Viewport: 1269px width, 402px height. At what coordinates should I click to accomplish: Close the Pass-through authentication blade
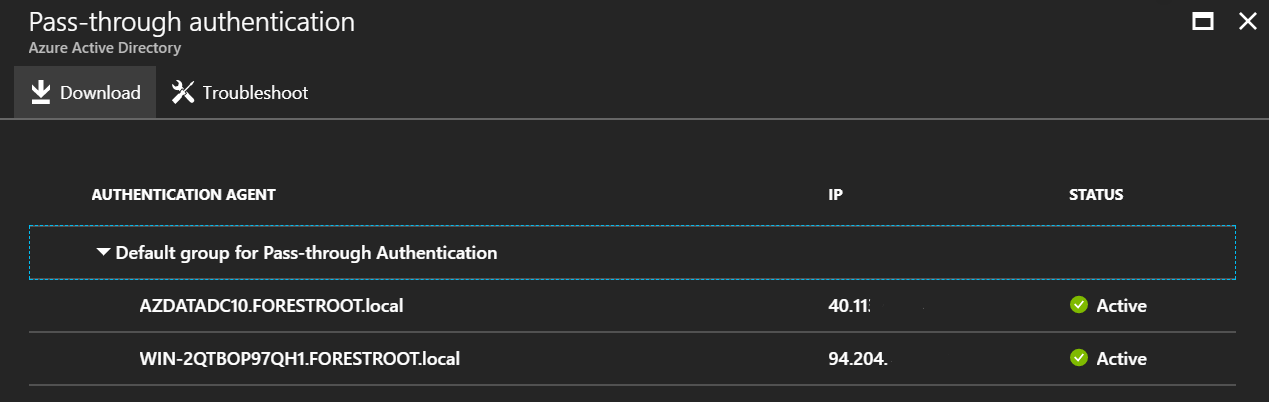[x=1247, y=21]
